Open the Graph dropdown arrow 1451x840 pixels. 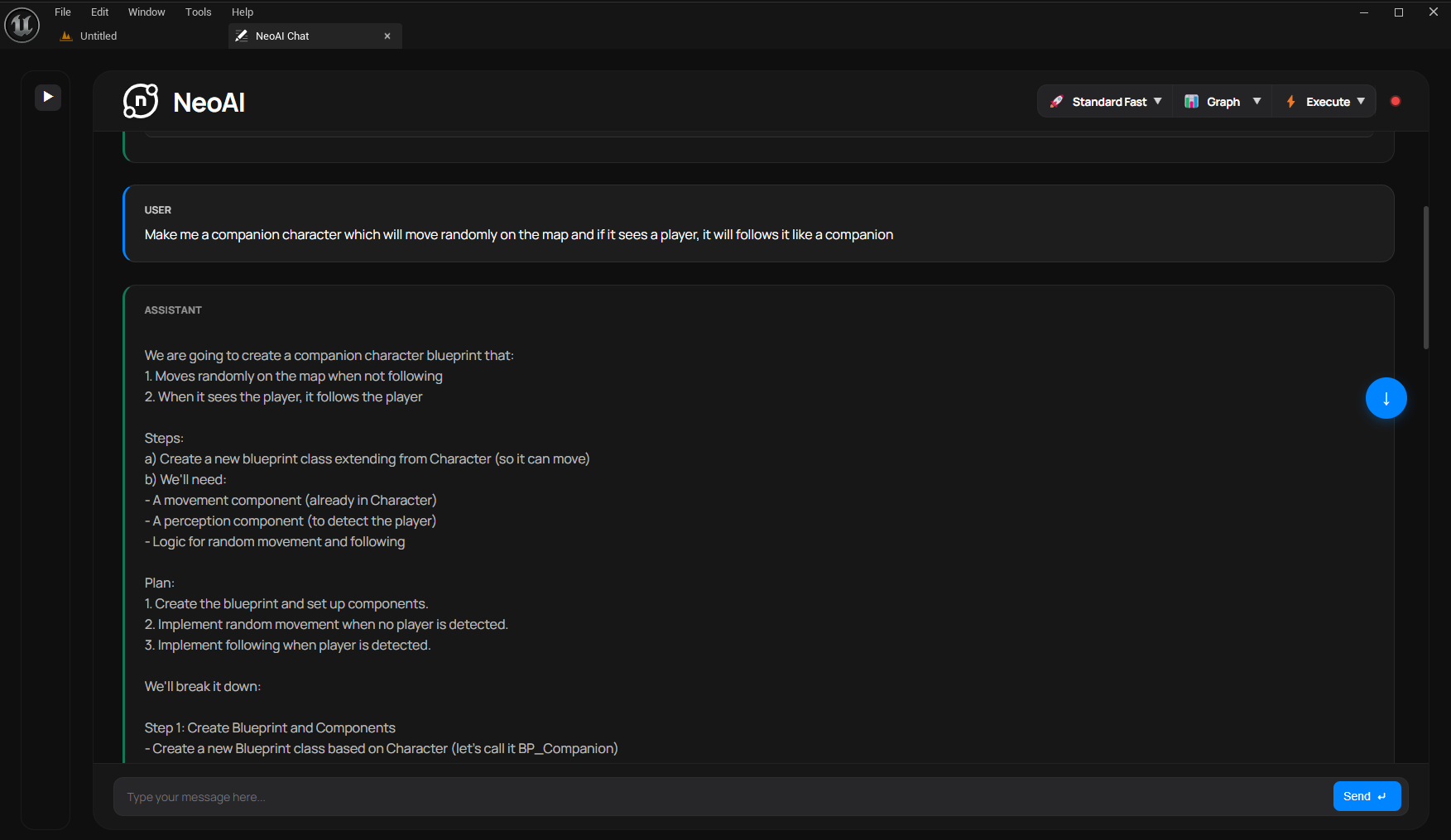coord(1257,101)
